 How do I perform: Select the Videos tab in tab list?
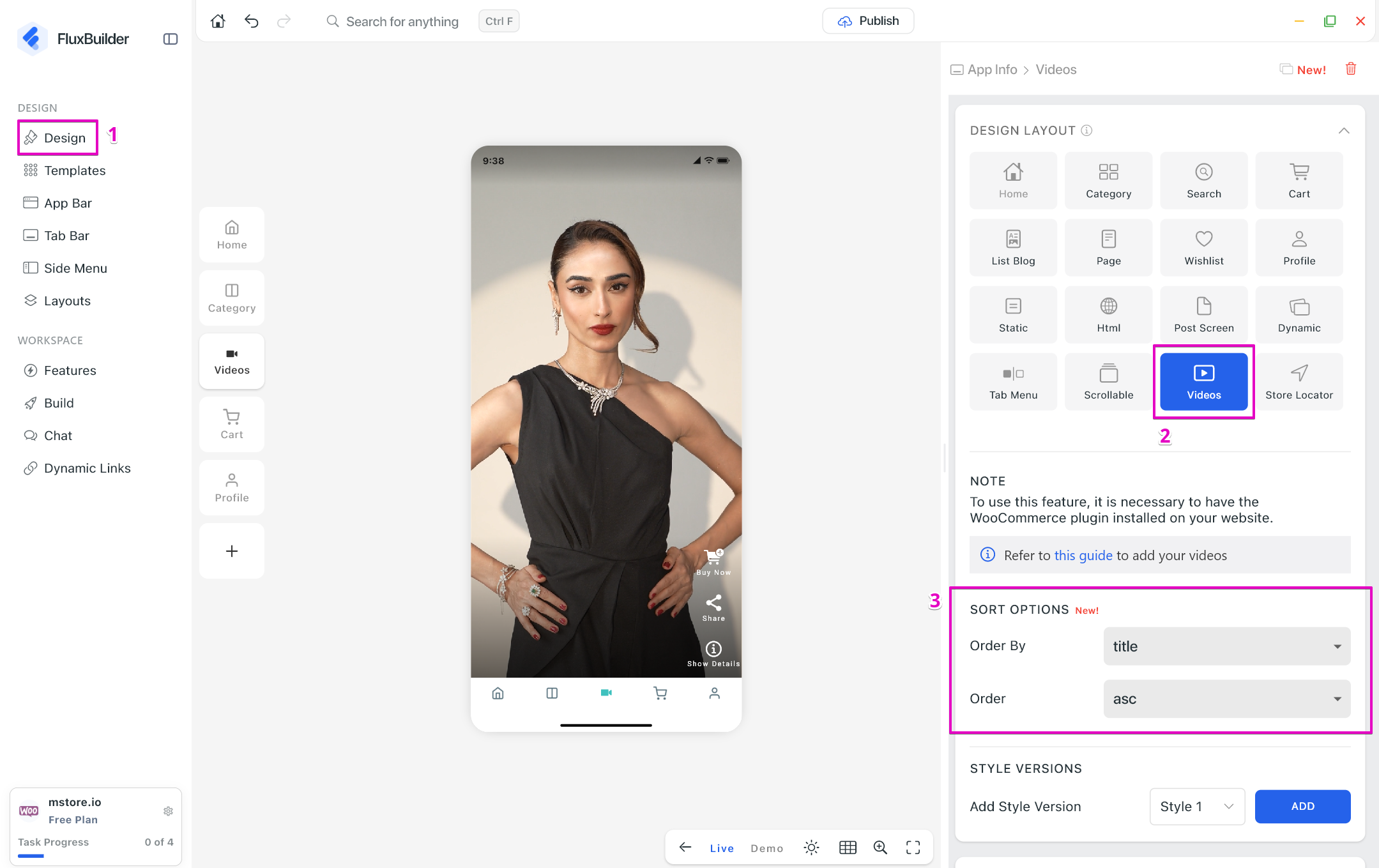point(232,361)
